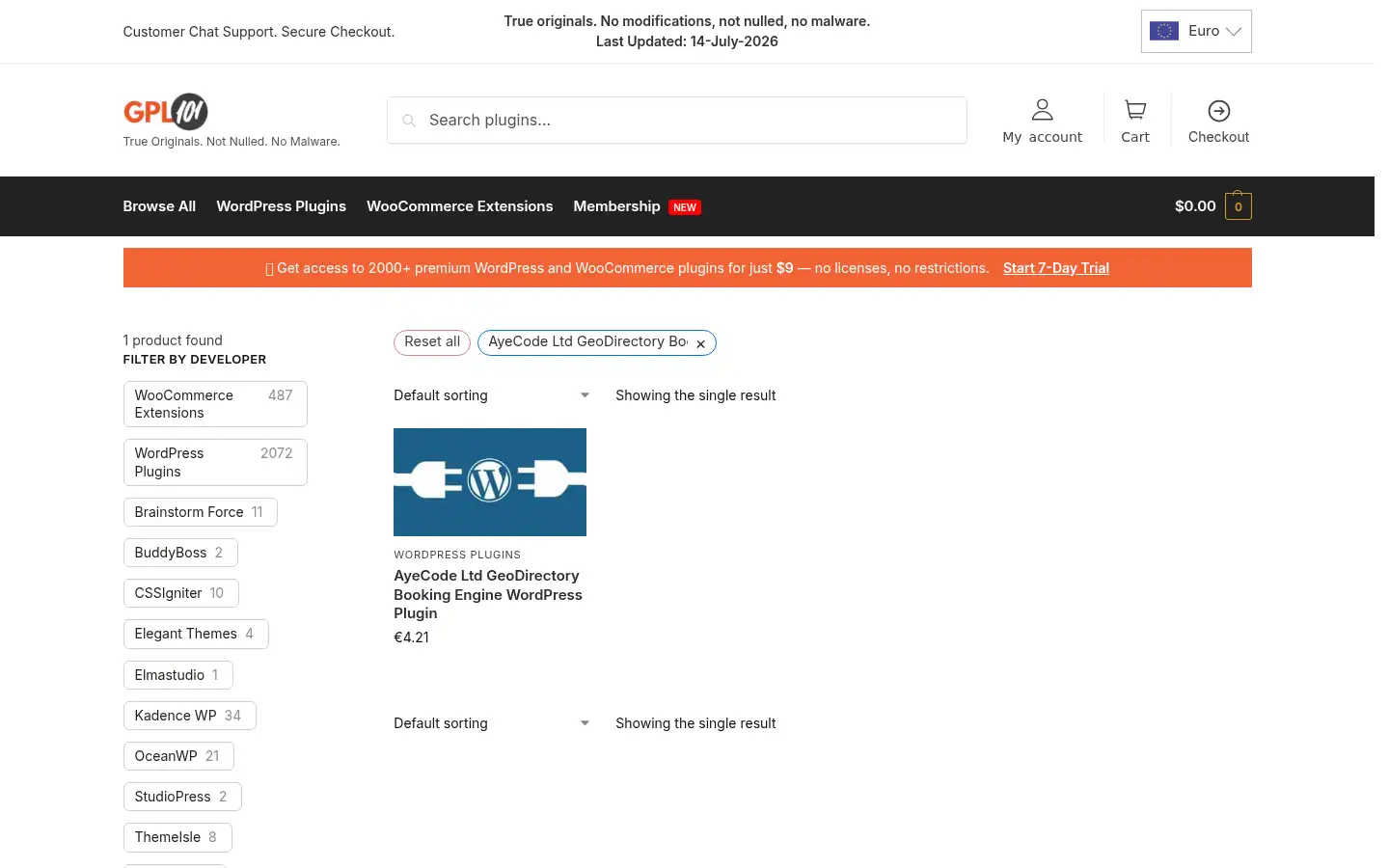
Task: Open the WordPress Plugins menu item
Action: pos(281,206)
